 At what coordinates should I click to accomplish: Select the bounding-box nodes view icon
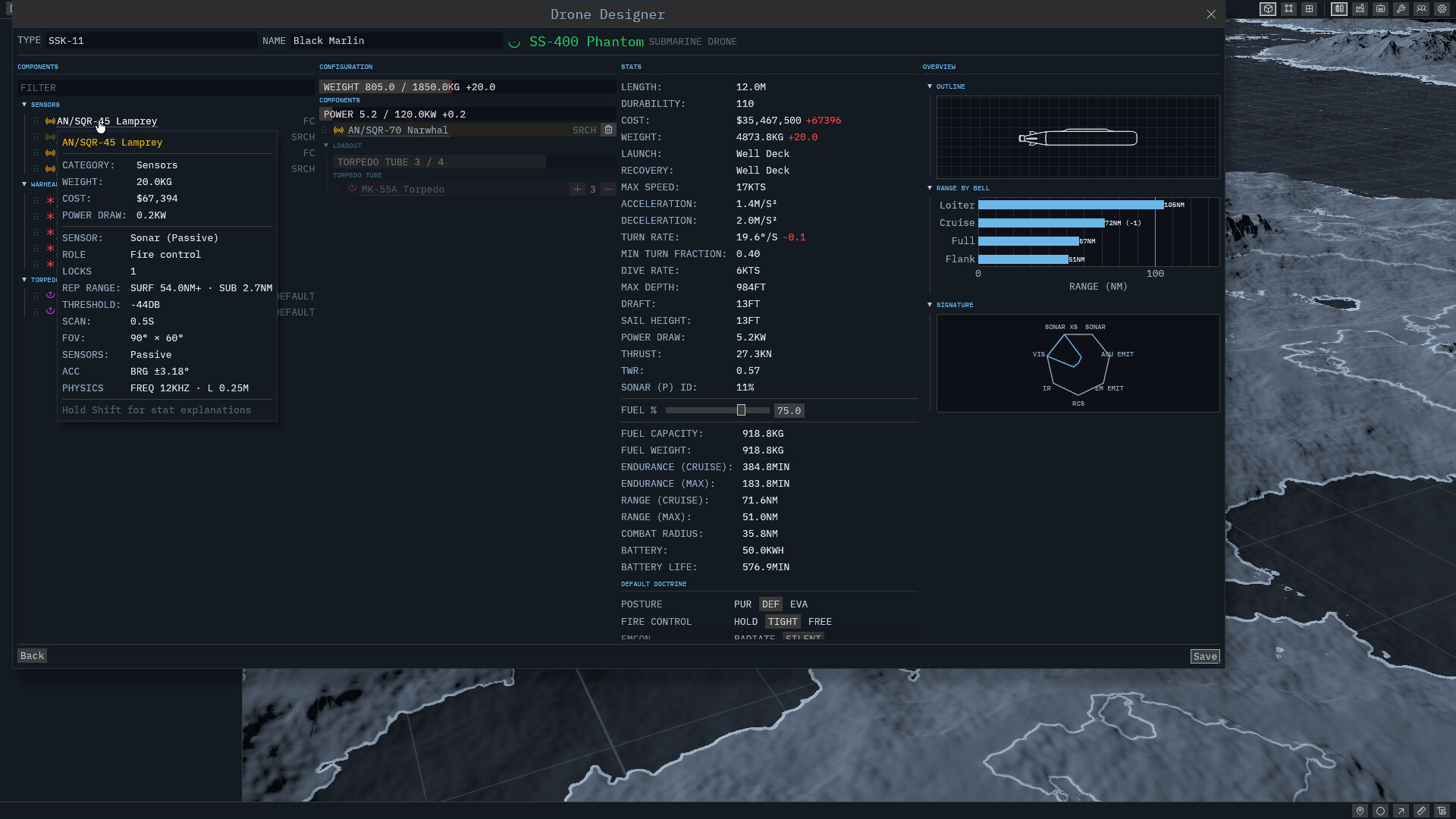click(1288, 9)
